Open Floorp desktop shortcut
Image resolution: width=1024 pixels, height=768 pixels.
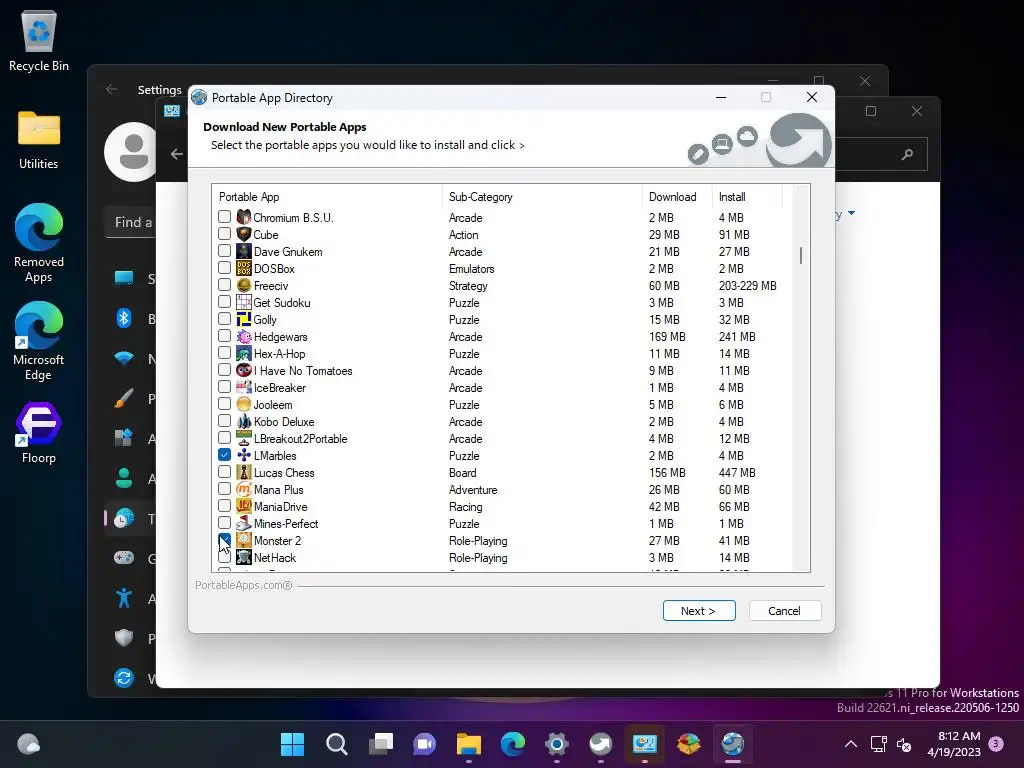coord(39,432)
